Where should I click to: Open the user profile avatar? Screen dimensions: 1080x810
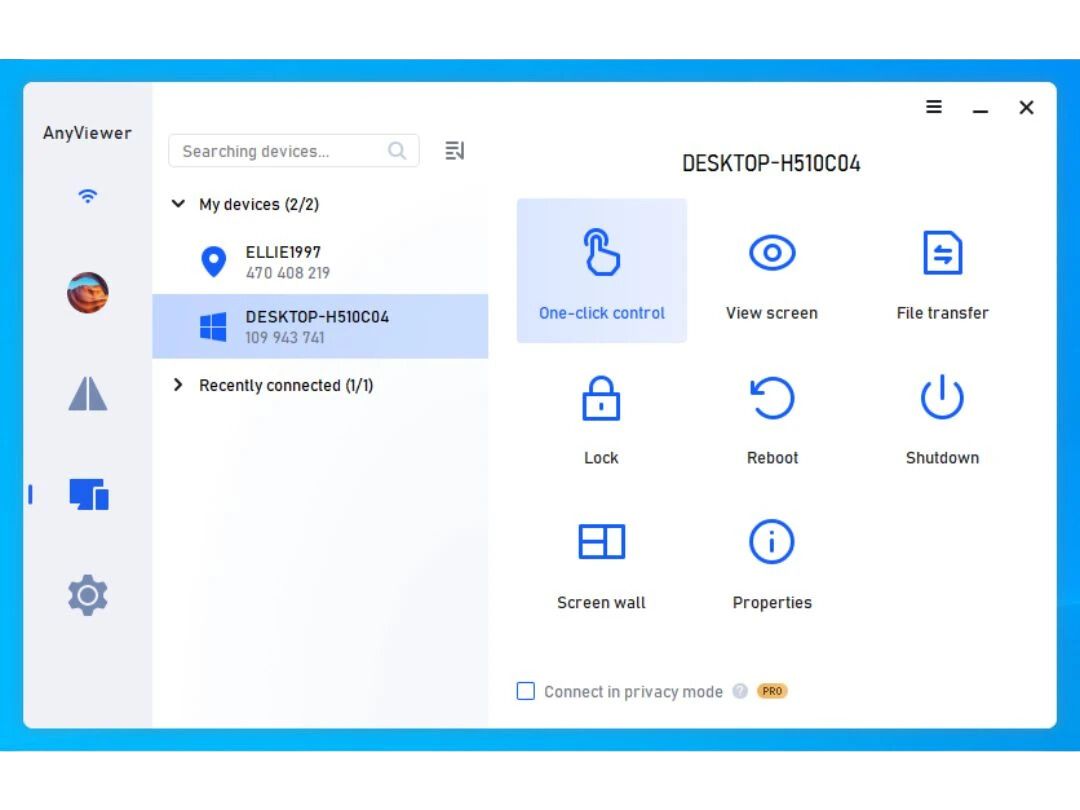87,293
